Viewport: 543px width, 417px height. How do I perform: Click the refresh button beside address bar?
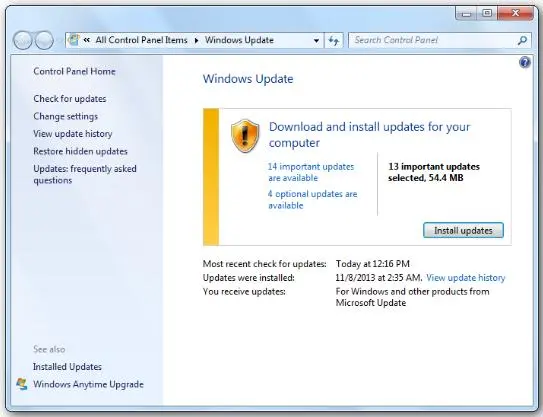(333, 41)
